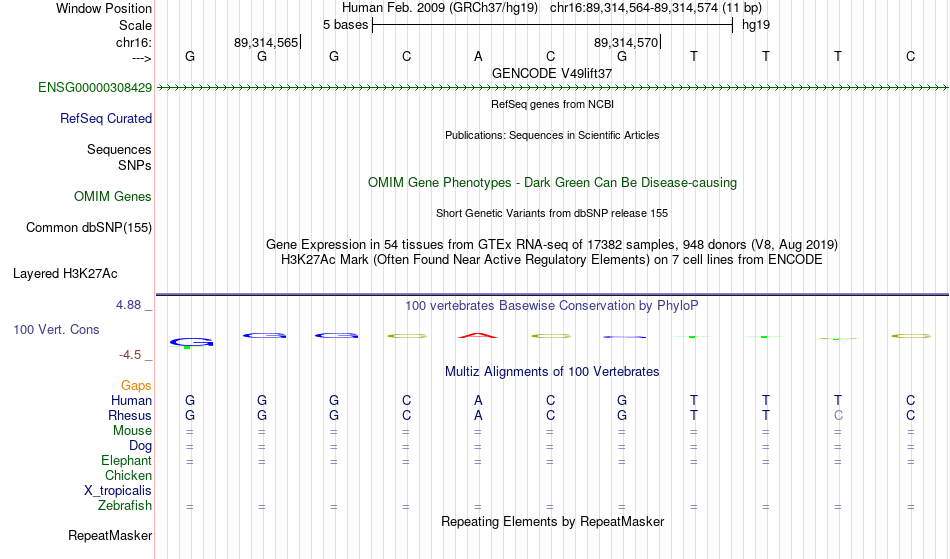
Task: Click the 89,314,570 position marker
Action: pos(628,42)
